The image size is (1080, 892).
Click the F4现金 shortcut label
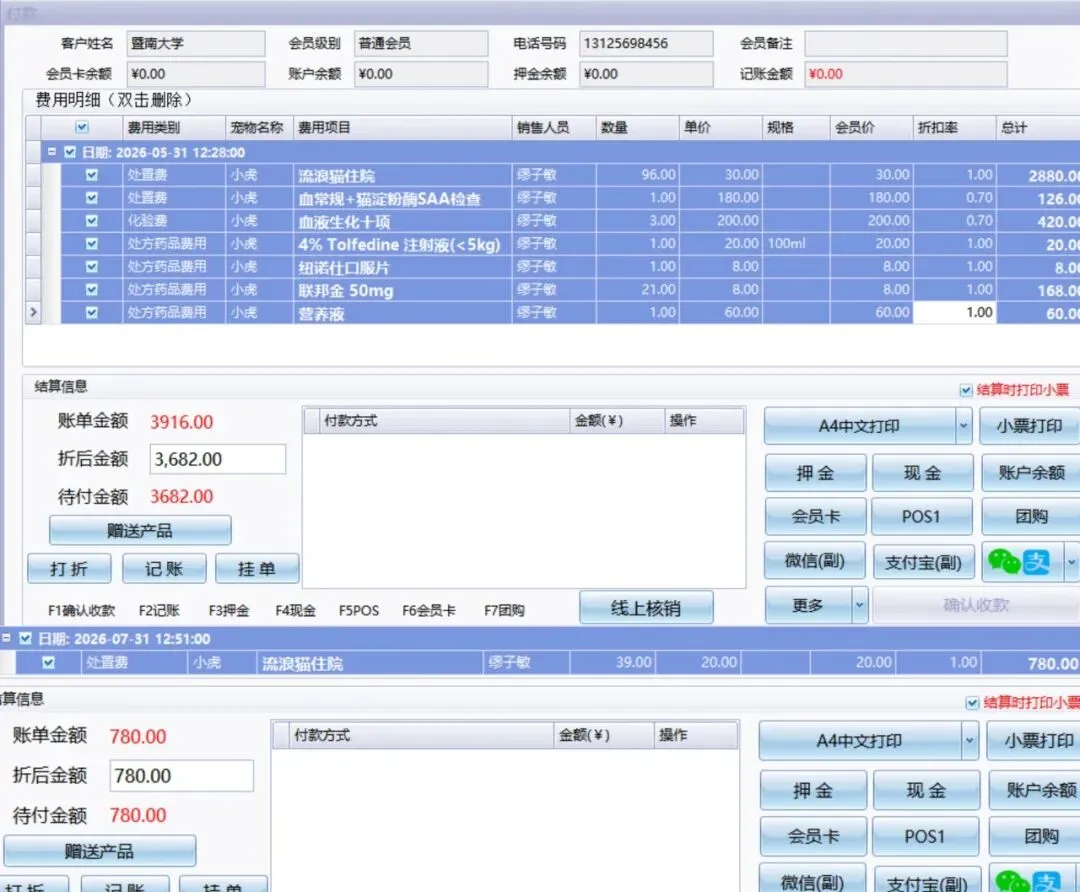[295, 610]
